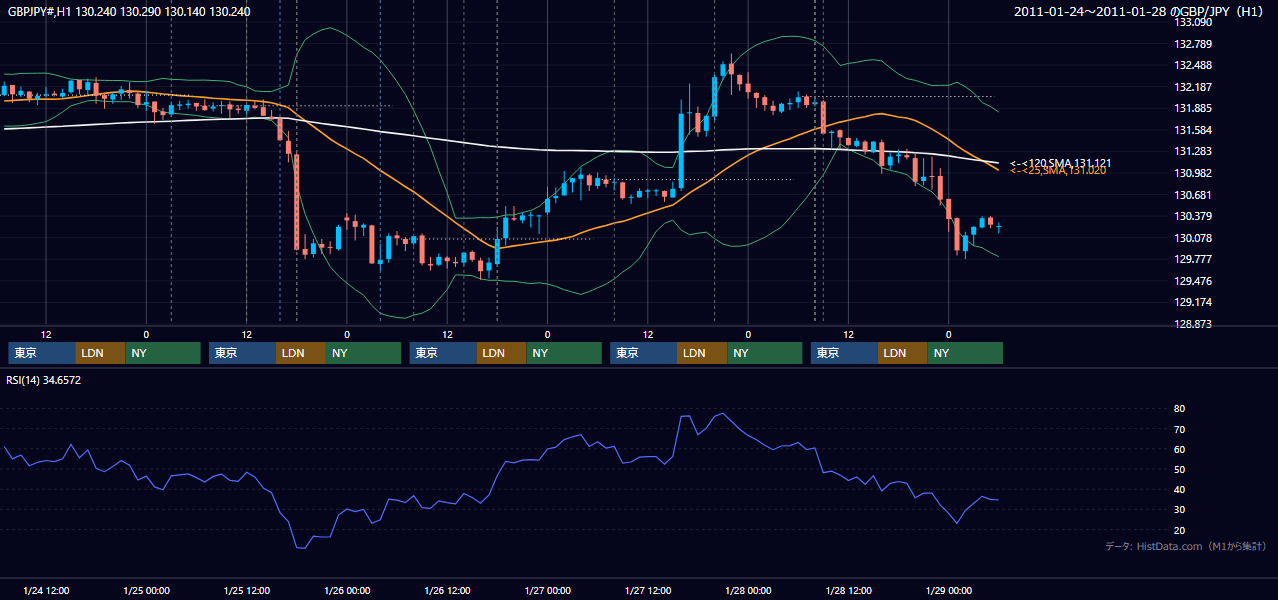1278x600 pixels.
Task: Select the RSI axis value 30
Action: pyautogui.click(x=1180, y=510)
